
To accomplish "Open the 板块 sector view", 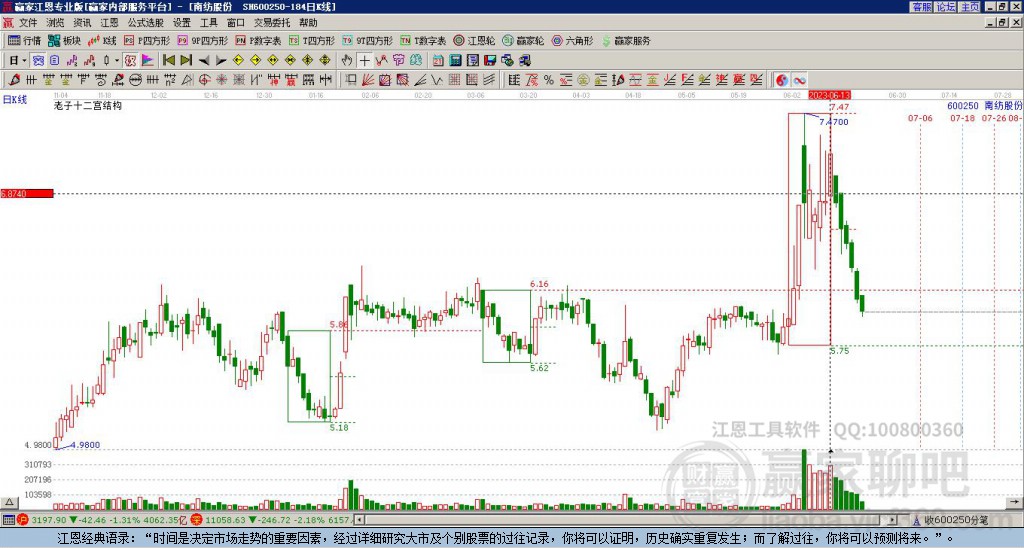I will (x=65, y=40).
